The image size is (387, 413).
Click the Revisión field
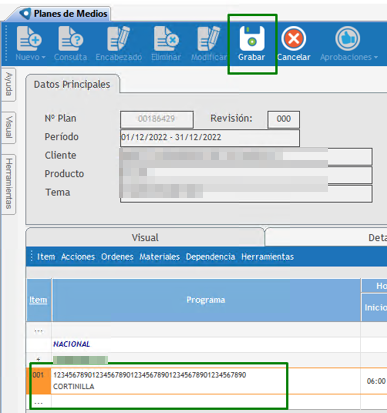coord(283,119)
